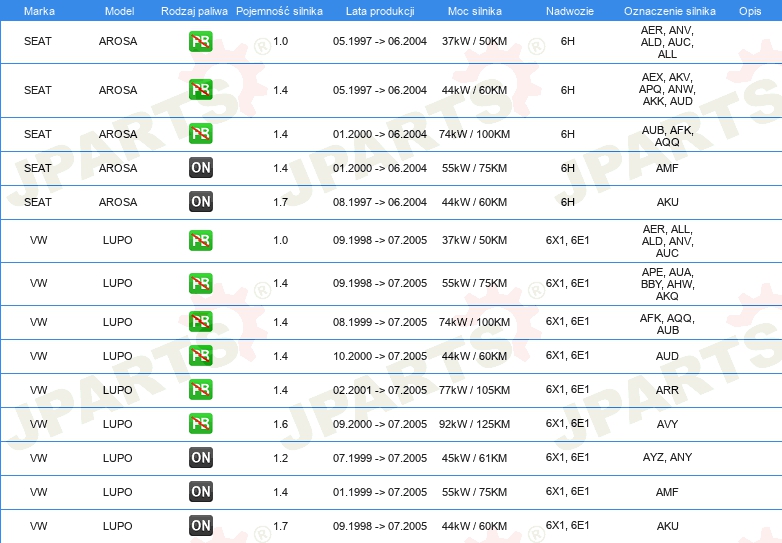Viewport: 782px width, 543px height.
Task: Click engine codes APE, AUA, BBY, AHW, AKQ
Action: click(667, 284)
